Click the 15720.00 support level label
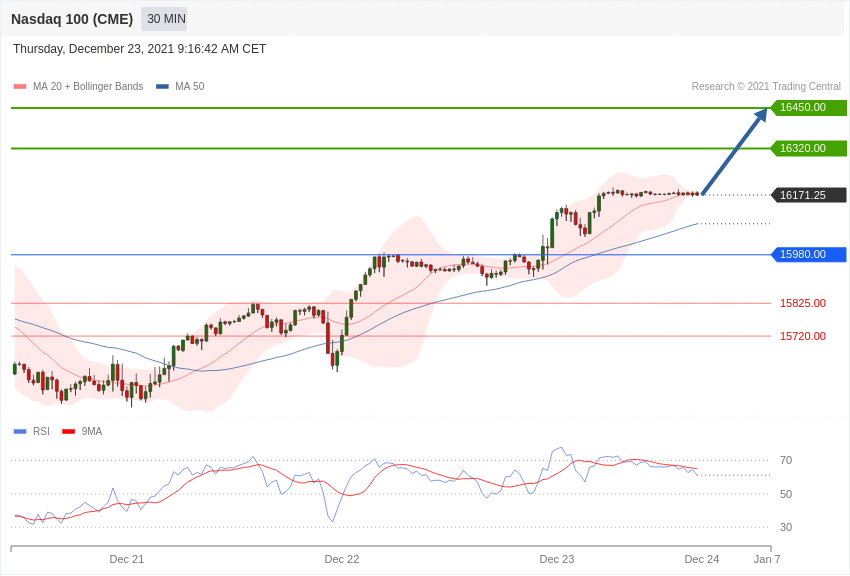This screenshot has width=850, height=576. (x=803, y=336)
